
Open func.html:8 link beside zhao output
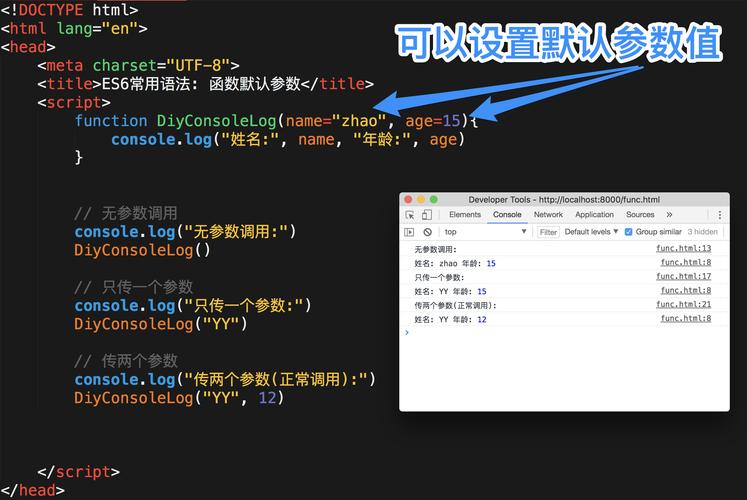686,262
